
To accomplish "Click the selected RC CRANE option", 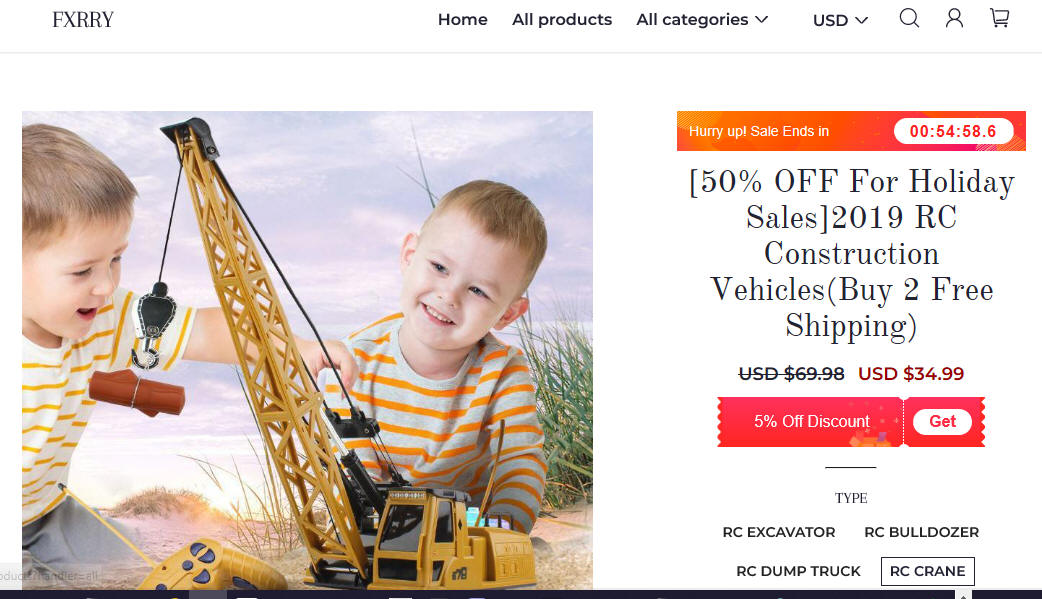I will (x=928, y=571).
